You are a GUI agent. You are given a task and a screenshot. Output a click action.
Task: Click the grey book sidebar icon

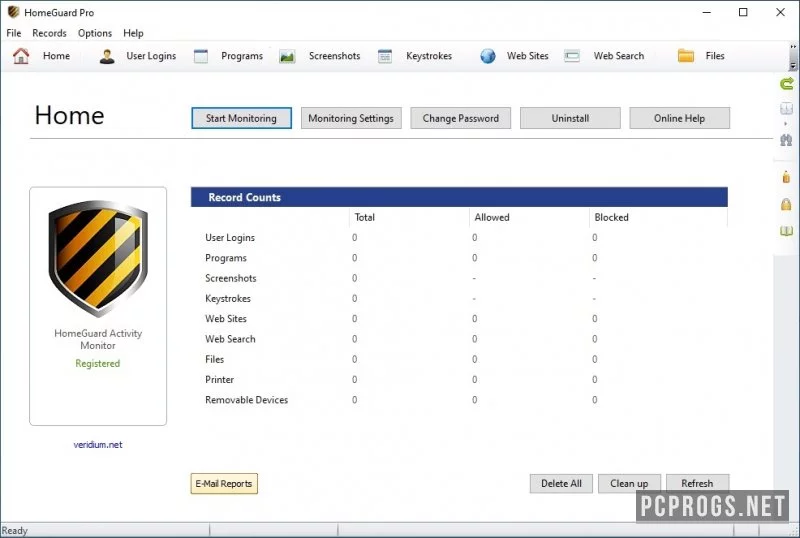tap(786, 108)
